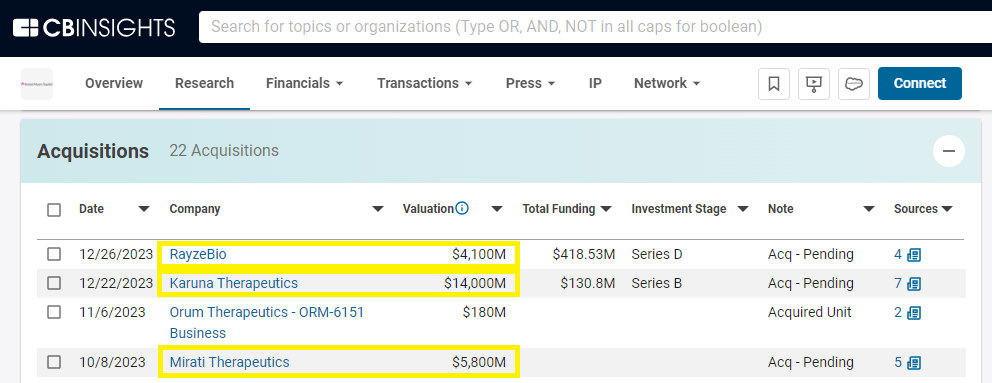Image resolution: width=992 pixels, height=383 pixels.
Task: Open the Karuna Therapeutics company link
Action: [x=233, y=283]
